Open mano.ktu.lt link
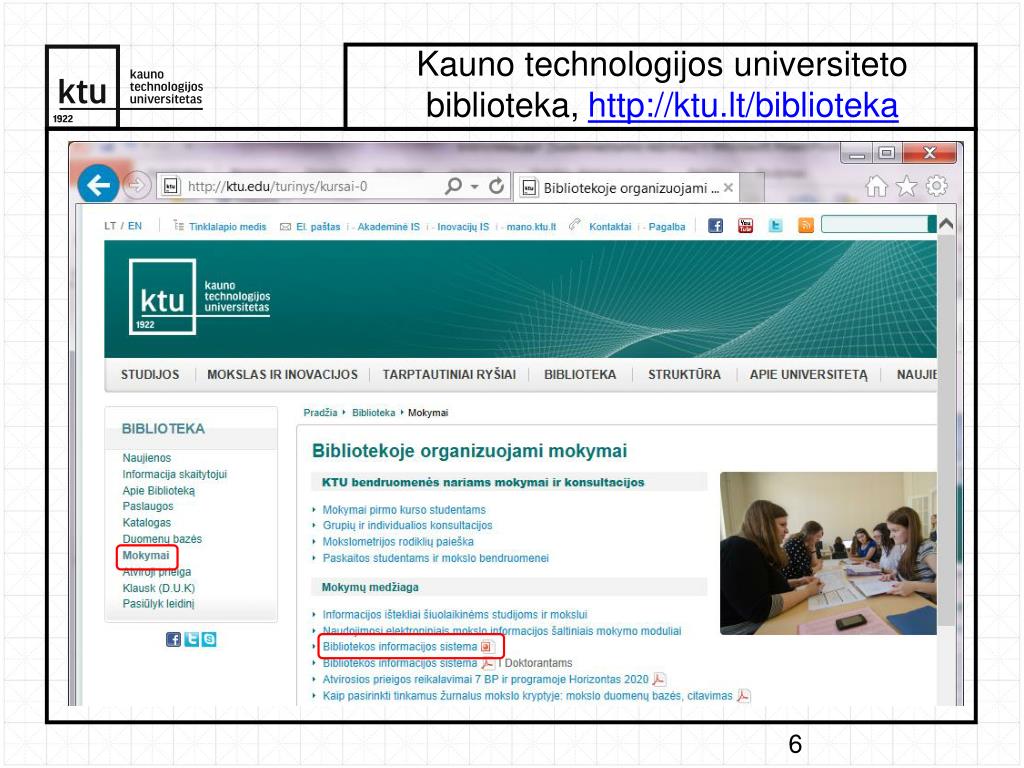Image resolution: width=1024 pixels, height=768 pixels. pyautogui.click(x=532, y=227)
